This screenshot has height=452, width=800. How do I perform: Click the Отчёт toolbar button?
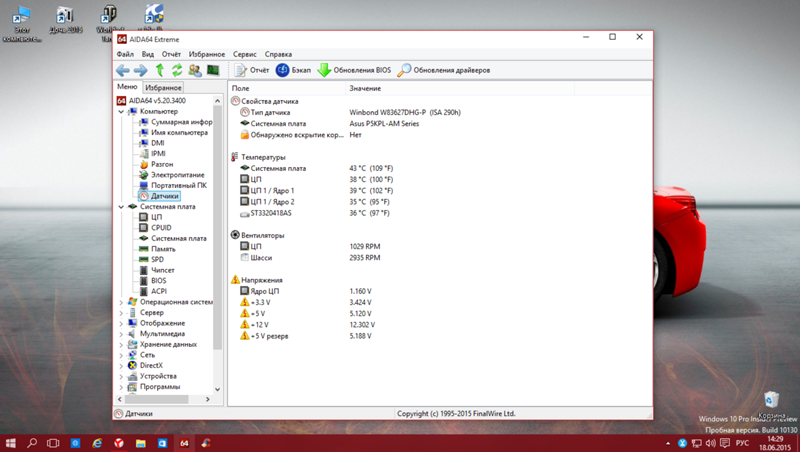click(252, 71)
